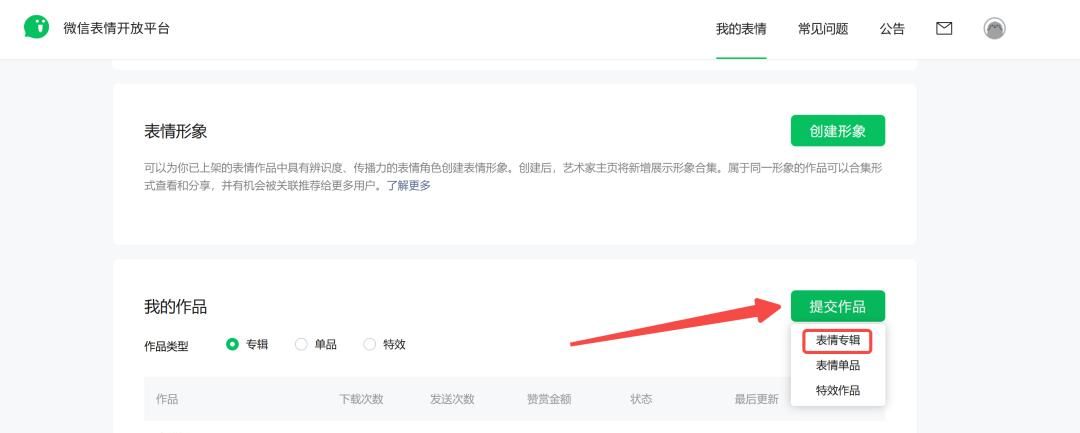Click the 作品 column header
Viewport: 1080px width, 433px height.
click(167, 399)
